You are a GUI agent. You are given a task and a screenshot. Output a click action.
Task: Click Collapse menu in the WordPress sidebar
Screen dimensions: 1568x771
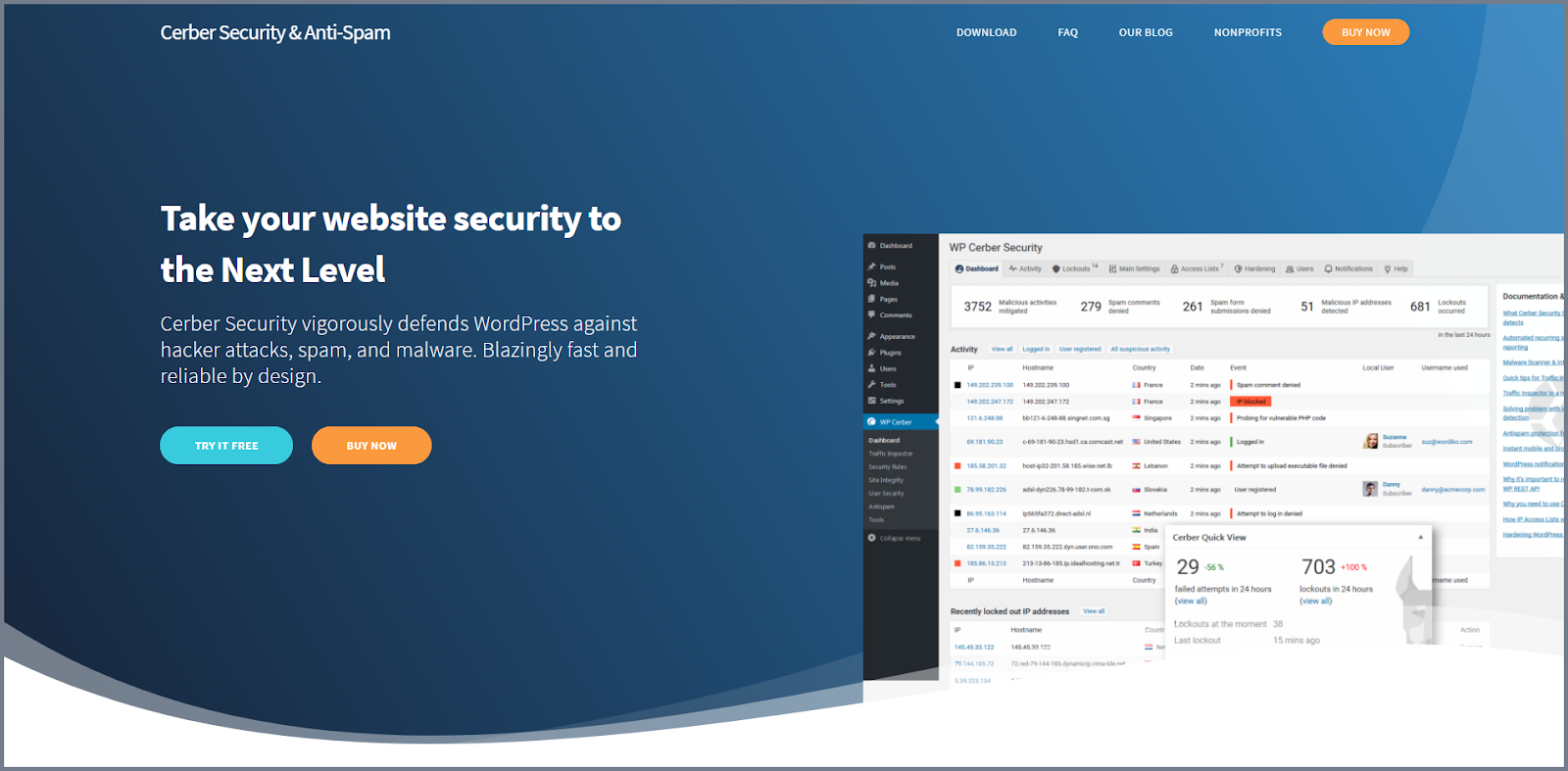click(894, 538)
